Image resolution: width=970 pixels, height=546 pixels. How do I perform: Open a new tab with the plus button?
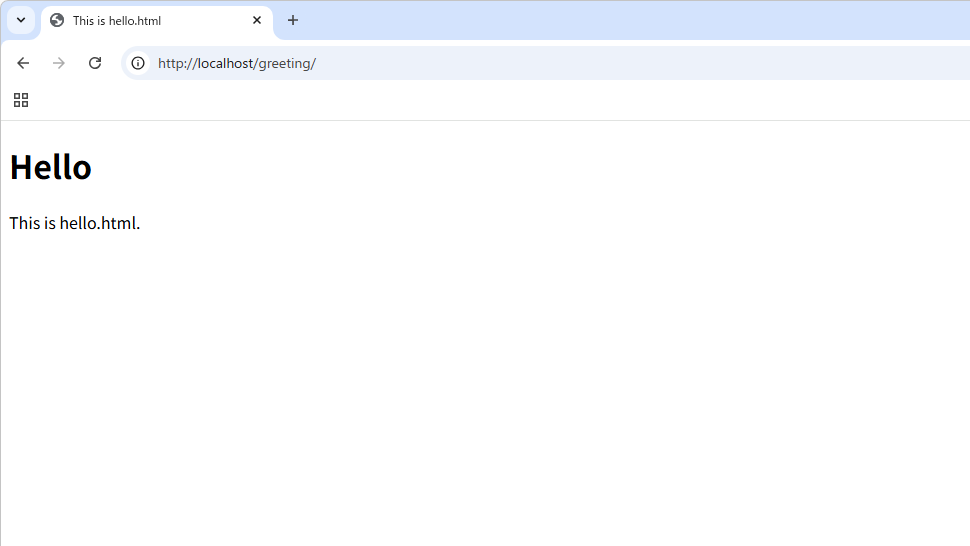point(293,20)
